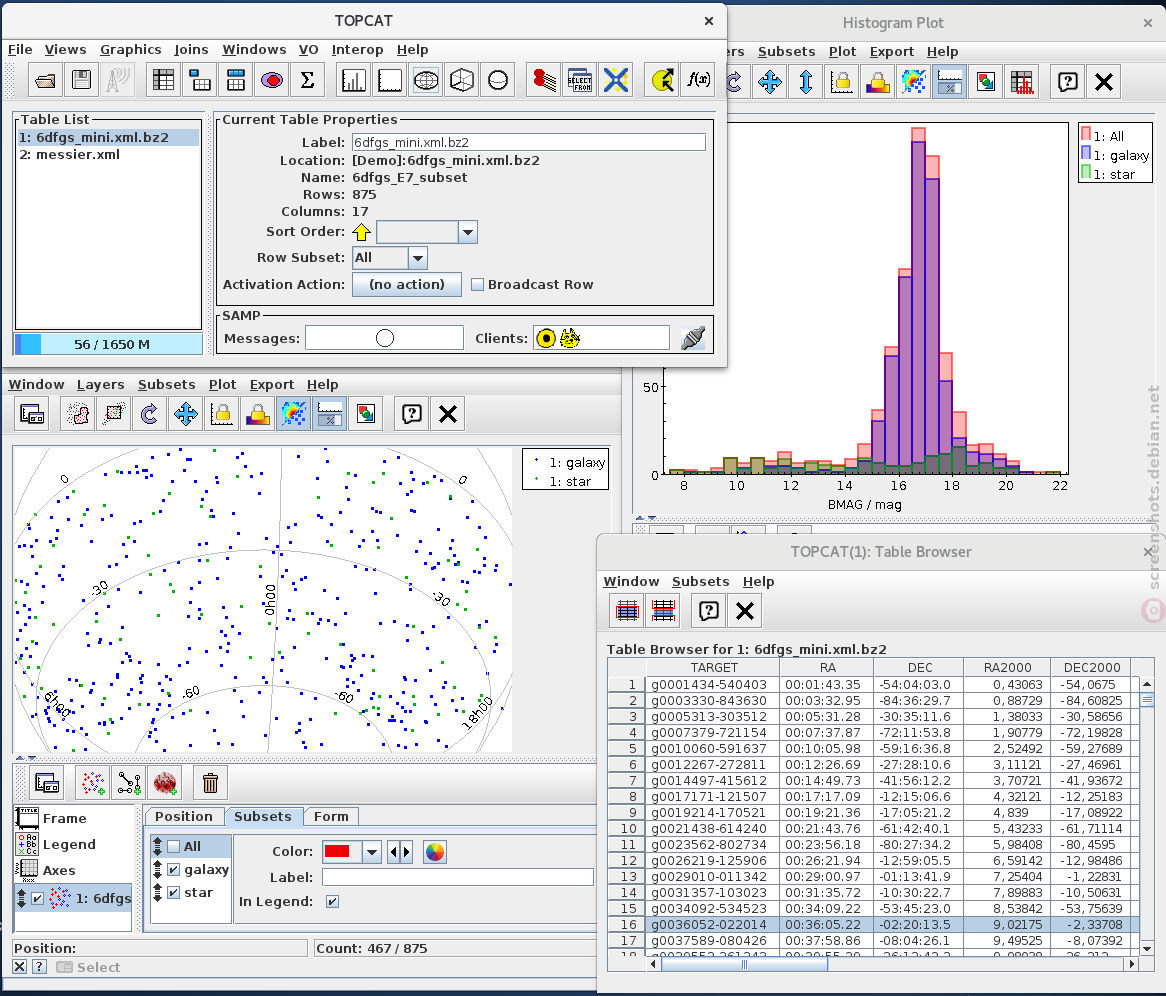
Task: Open the sphere plot icon
Action: pos(498,80)
